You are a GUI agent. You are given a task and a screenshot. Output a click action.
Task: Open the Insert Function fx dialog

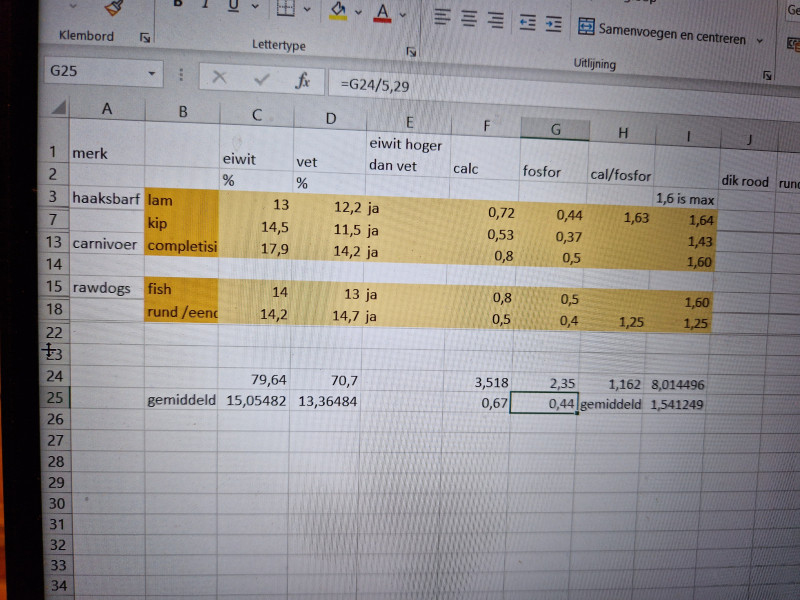click(x=302, y=80)
